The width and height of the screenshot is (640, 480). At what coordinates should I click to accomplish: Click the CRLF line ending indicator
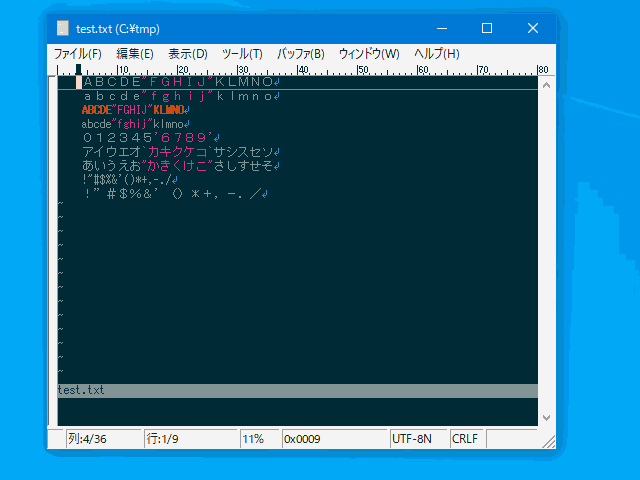[467, 439]
